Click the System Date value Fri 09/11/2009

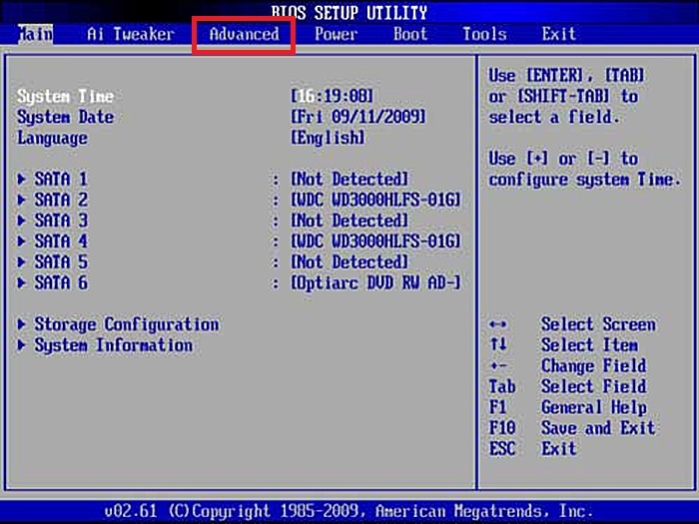tap(358, 117)
